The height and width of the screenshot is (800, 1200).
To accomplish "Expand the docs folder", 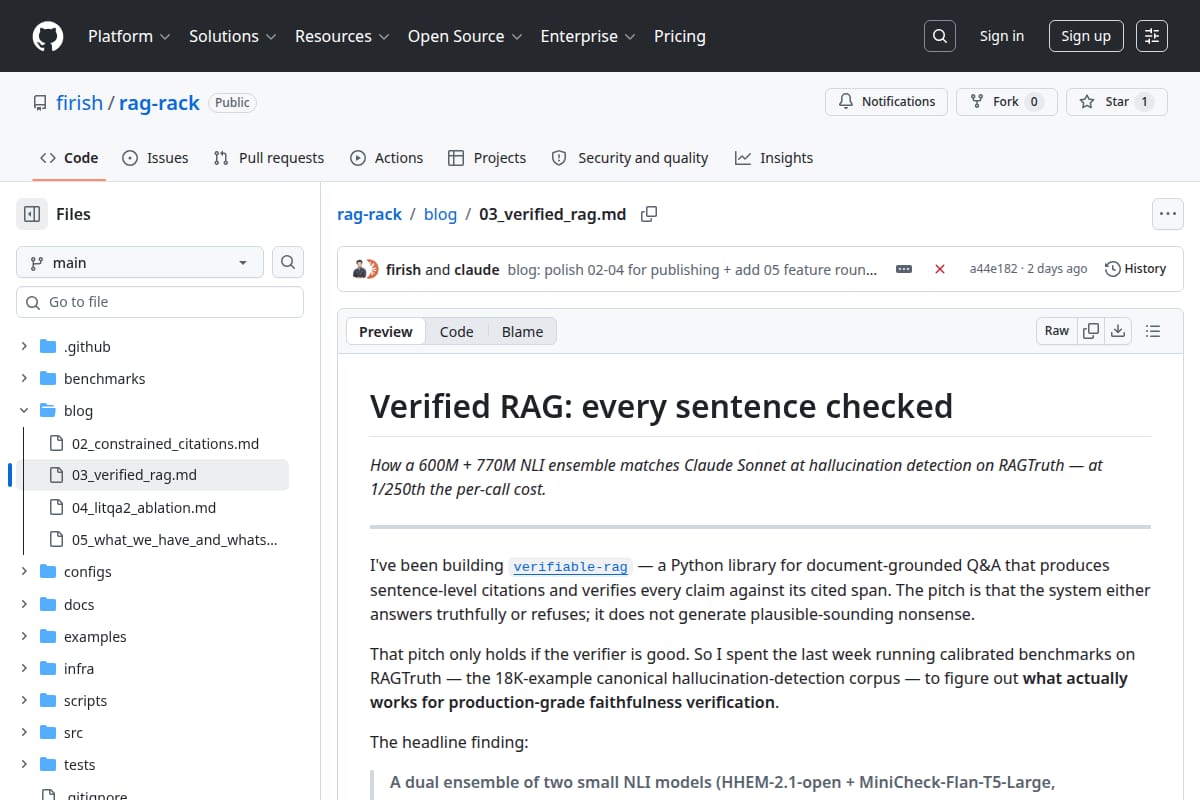I will coord(24,605).
